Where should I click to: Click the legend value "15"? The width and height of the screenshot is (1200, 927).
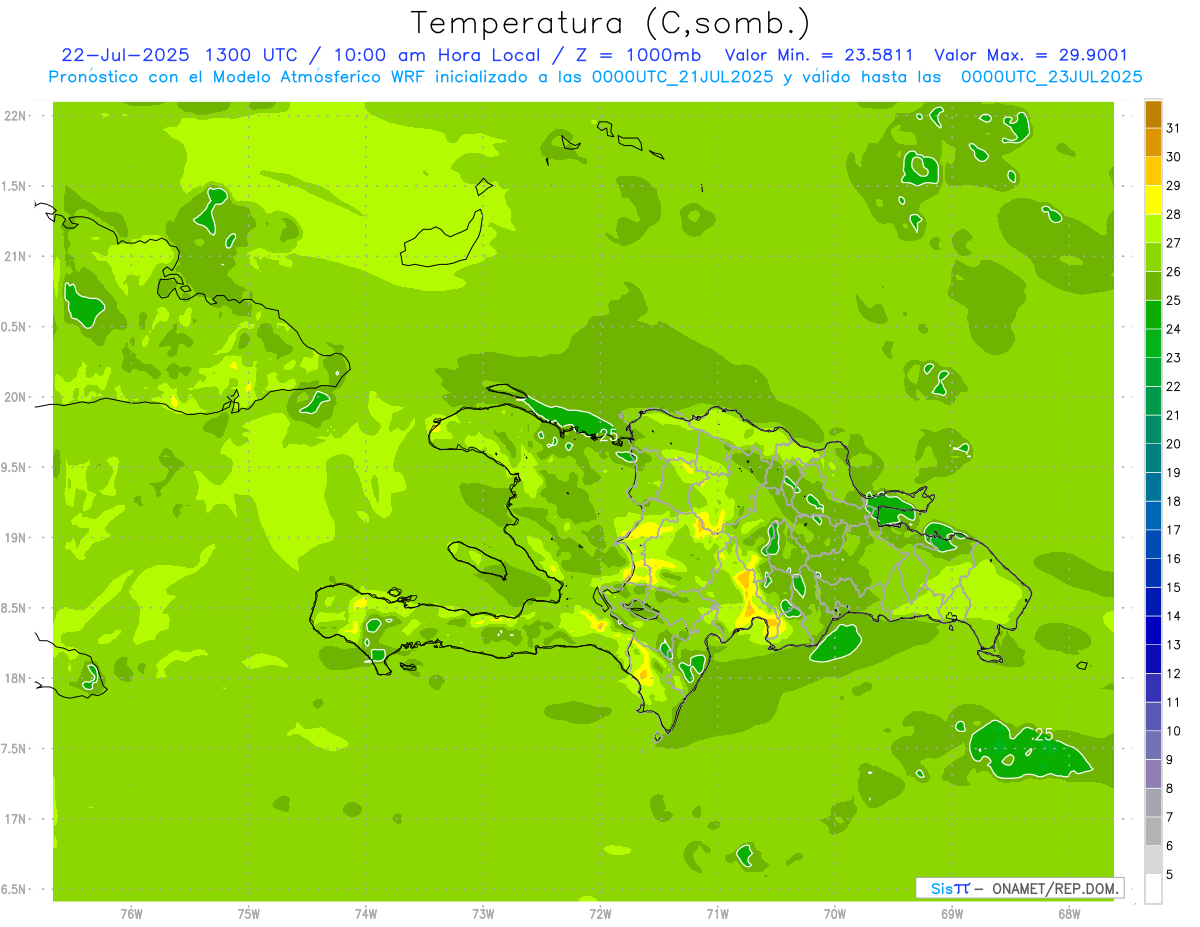click(1174, 587)
